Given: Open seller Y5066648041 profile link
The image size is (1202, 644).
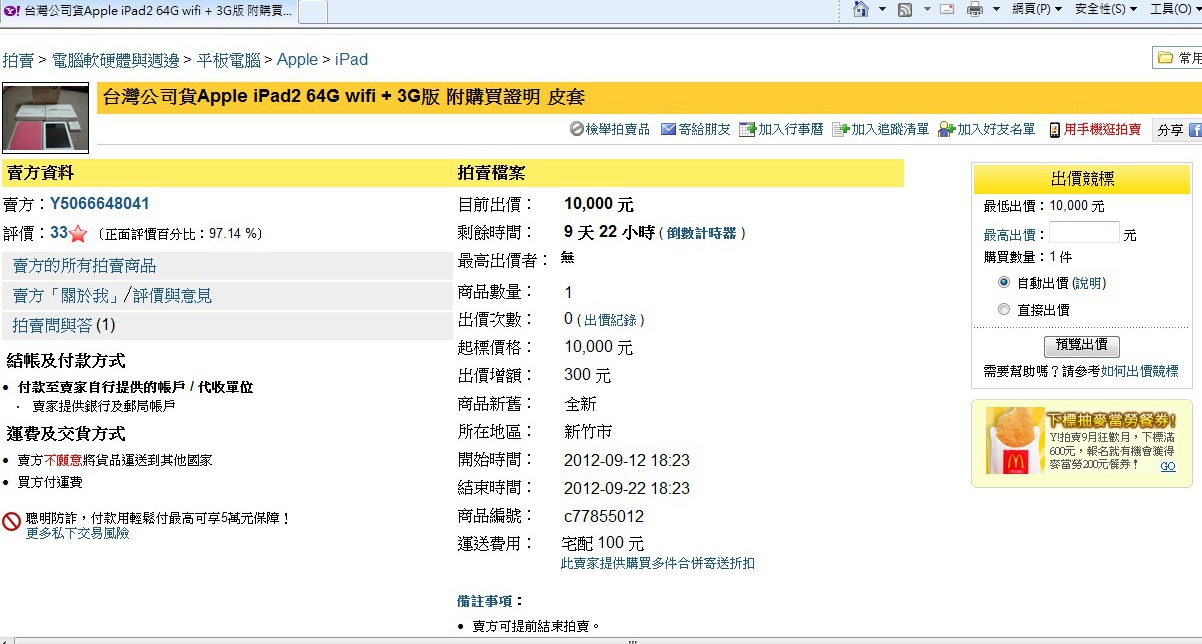Looking at the screenshot, I should point(100,204).
